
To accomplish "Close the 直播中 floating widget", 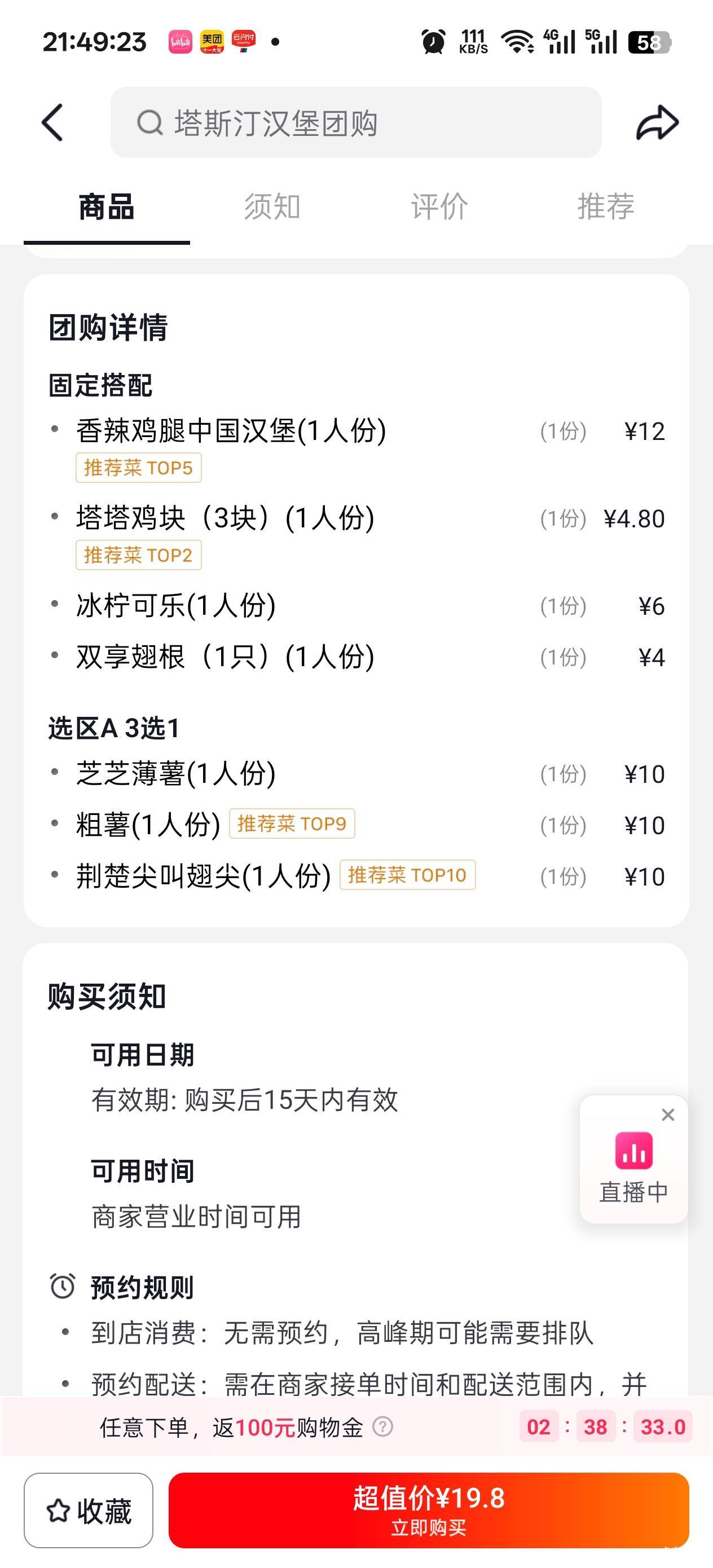I will point(668,1115).
